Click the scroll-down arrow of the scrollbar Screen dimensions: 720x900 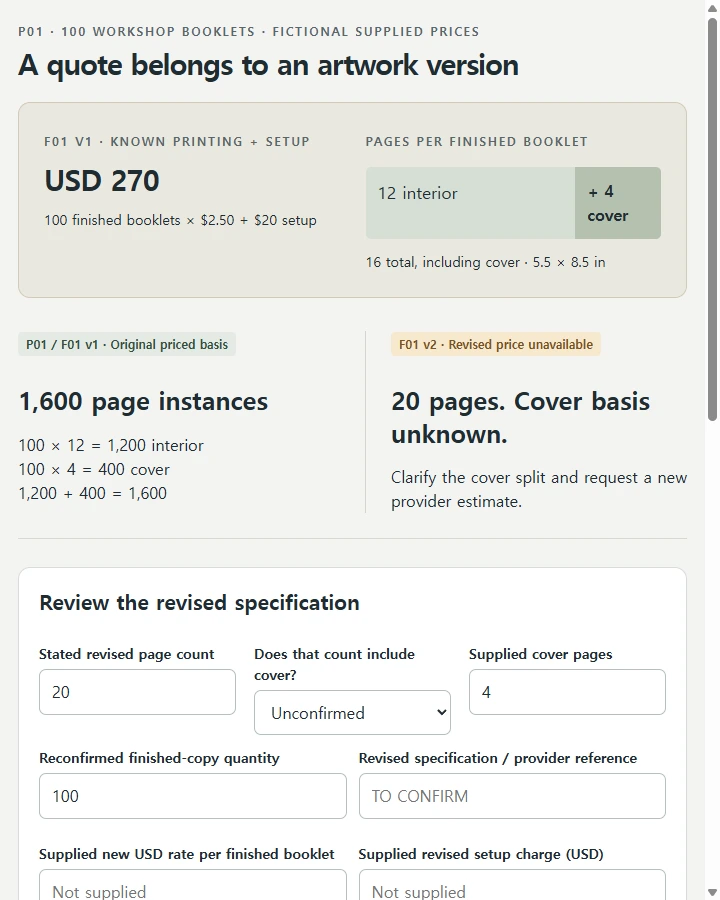coord(713,892)
